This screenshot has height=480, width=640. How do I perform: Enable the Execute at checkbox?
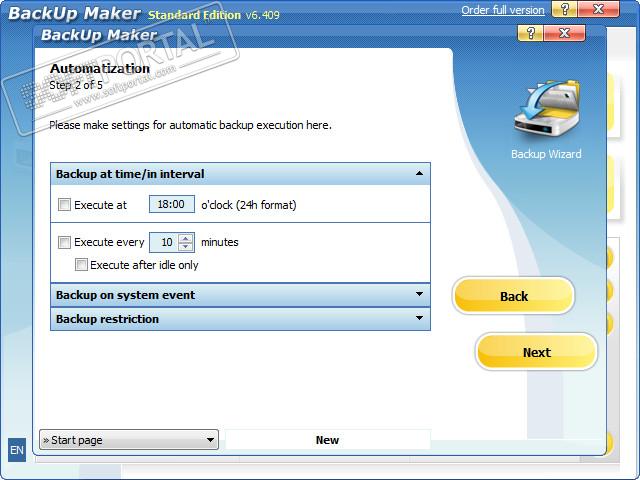[64, 204]
